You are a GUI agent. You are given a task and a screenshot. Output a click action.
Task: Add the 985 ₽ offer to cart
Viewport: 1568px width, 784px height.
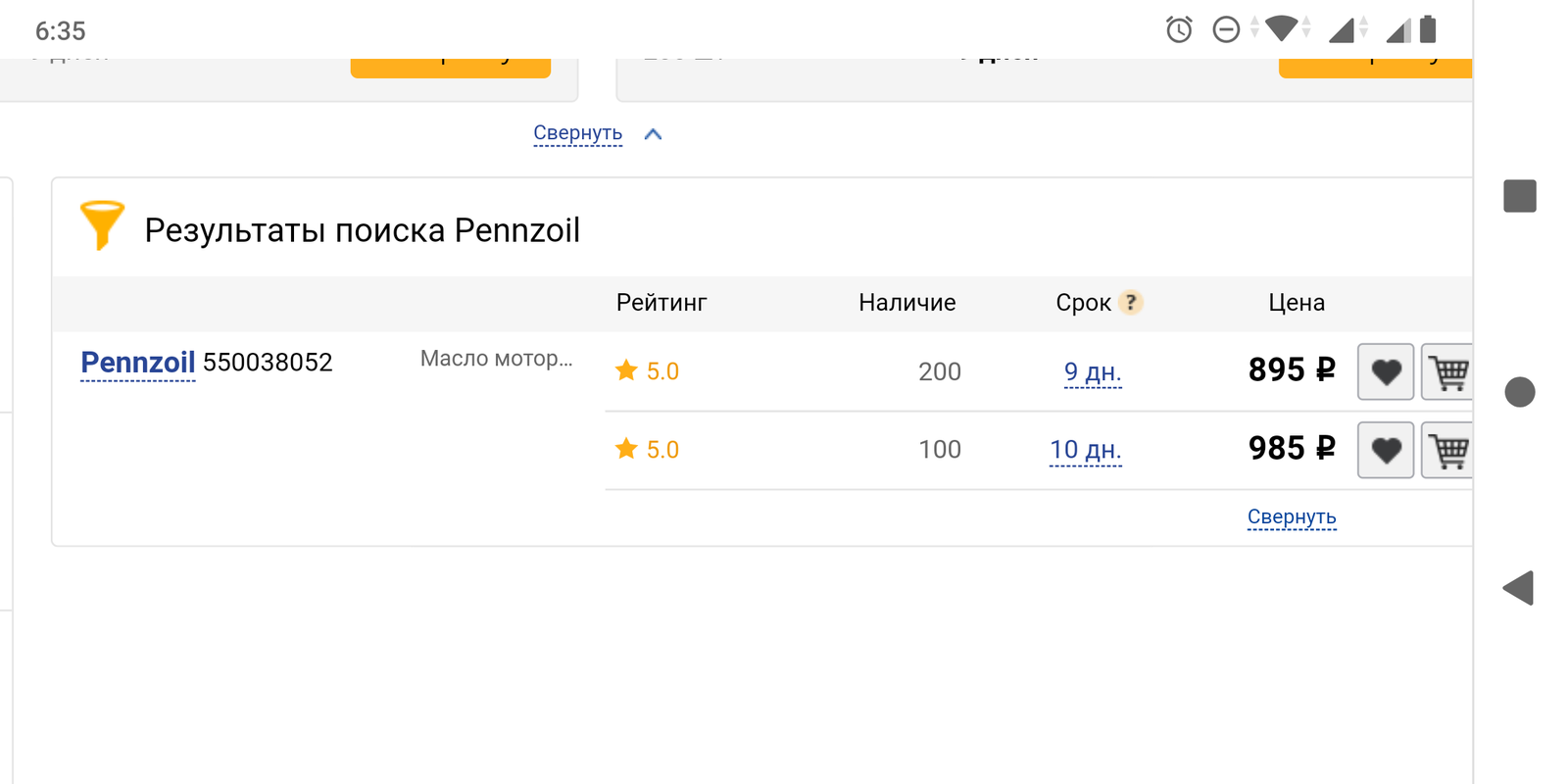(x=1447, y=450)
